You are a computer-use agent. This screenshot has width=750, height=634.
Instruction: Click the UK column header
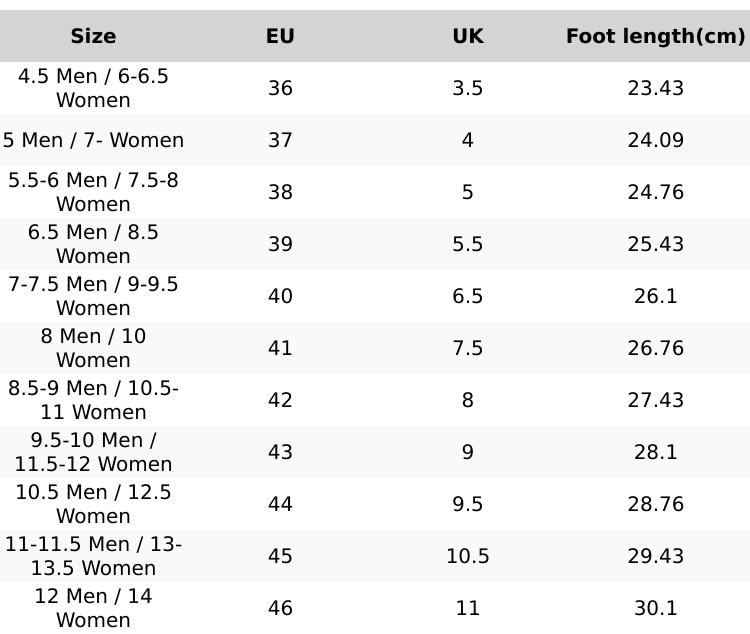click(x=467, y=37)
